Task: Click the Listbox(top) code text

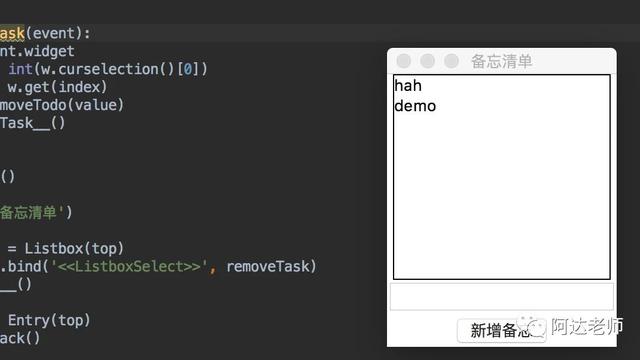Action: [x=74, y=249]
